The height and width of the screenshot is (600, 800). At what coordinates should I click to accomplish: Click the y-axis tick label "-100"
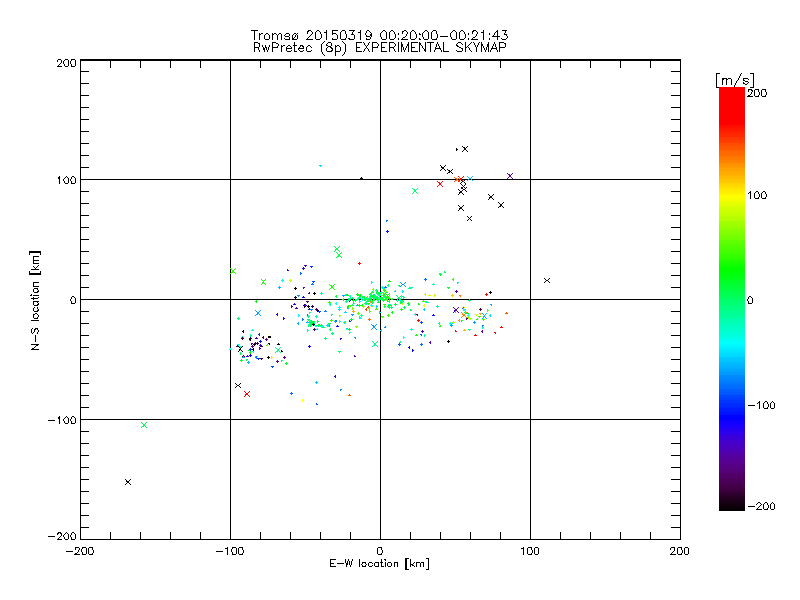click(x=62, y=420)
